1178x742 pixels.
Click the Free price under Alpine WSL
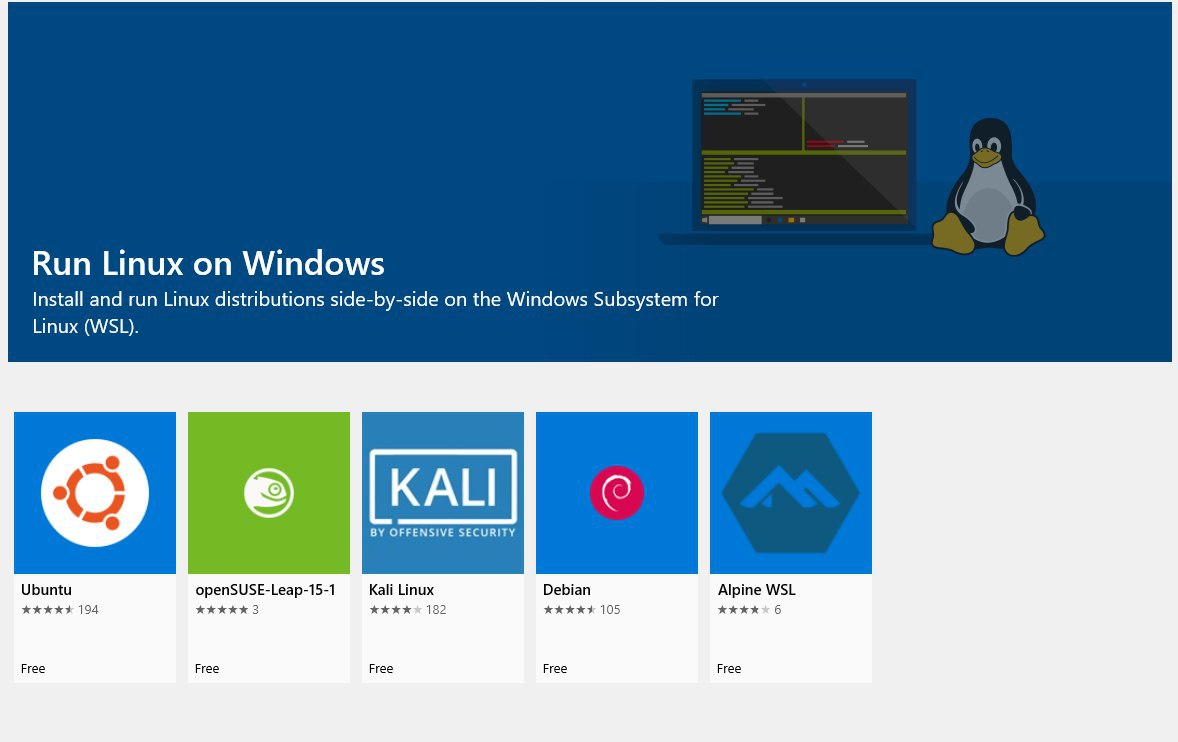pos(729,668)
